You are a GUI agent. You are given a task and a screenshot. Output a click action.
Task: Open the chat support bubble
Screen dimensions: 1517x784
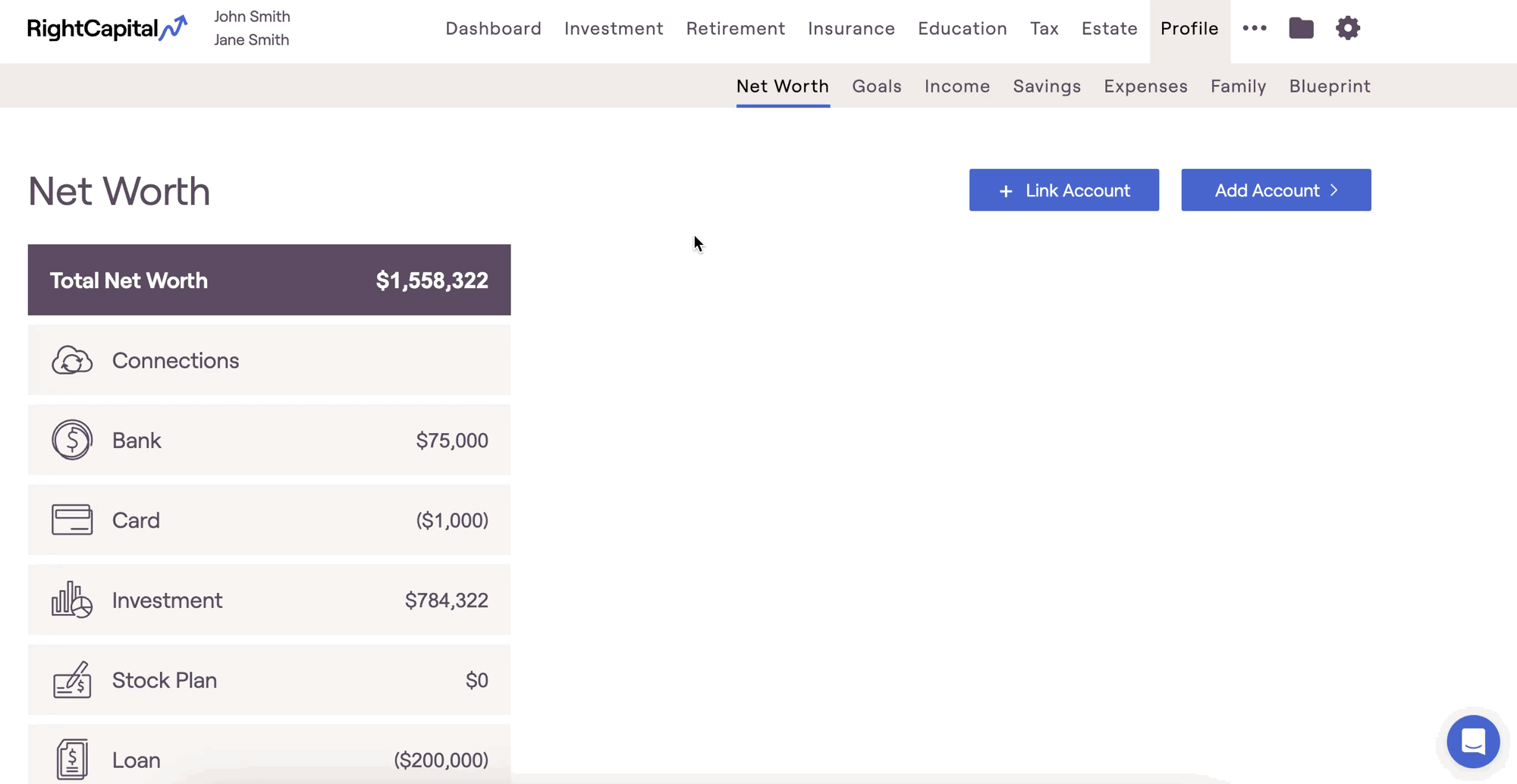[1473, 742]
